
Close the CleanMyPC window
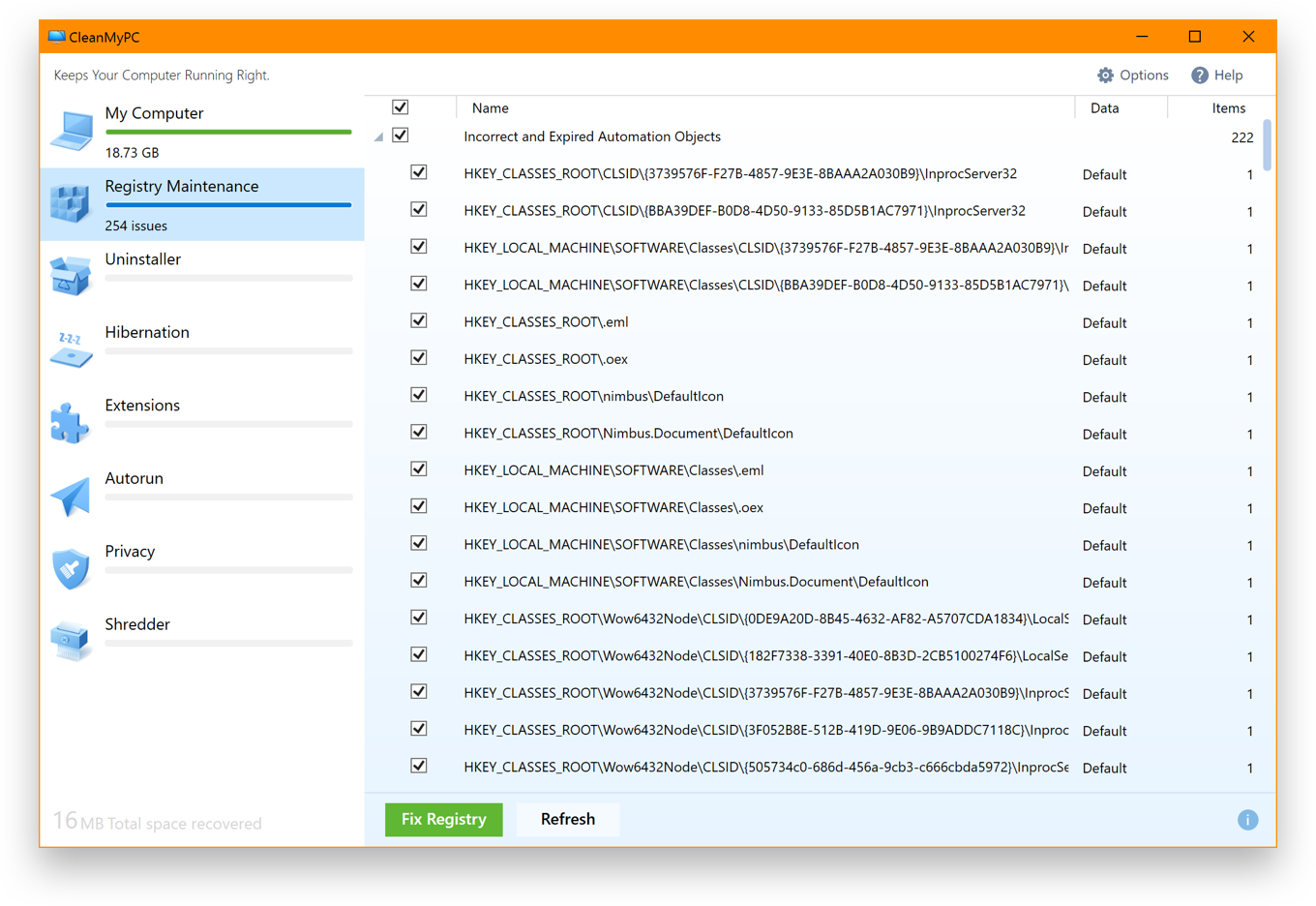click(x=1248, y=37)
